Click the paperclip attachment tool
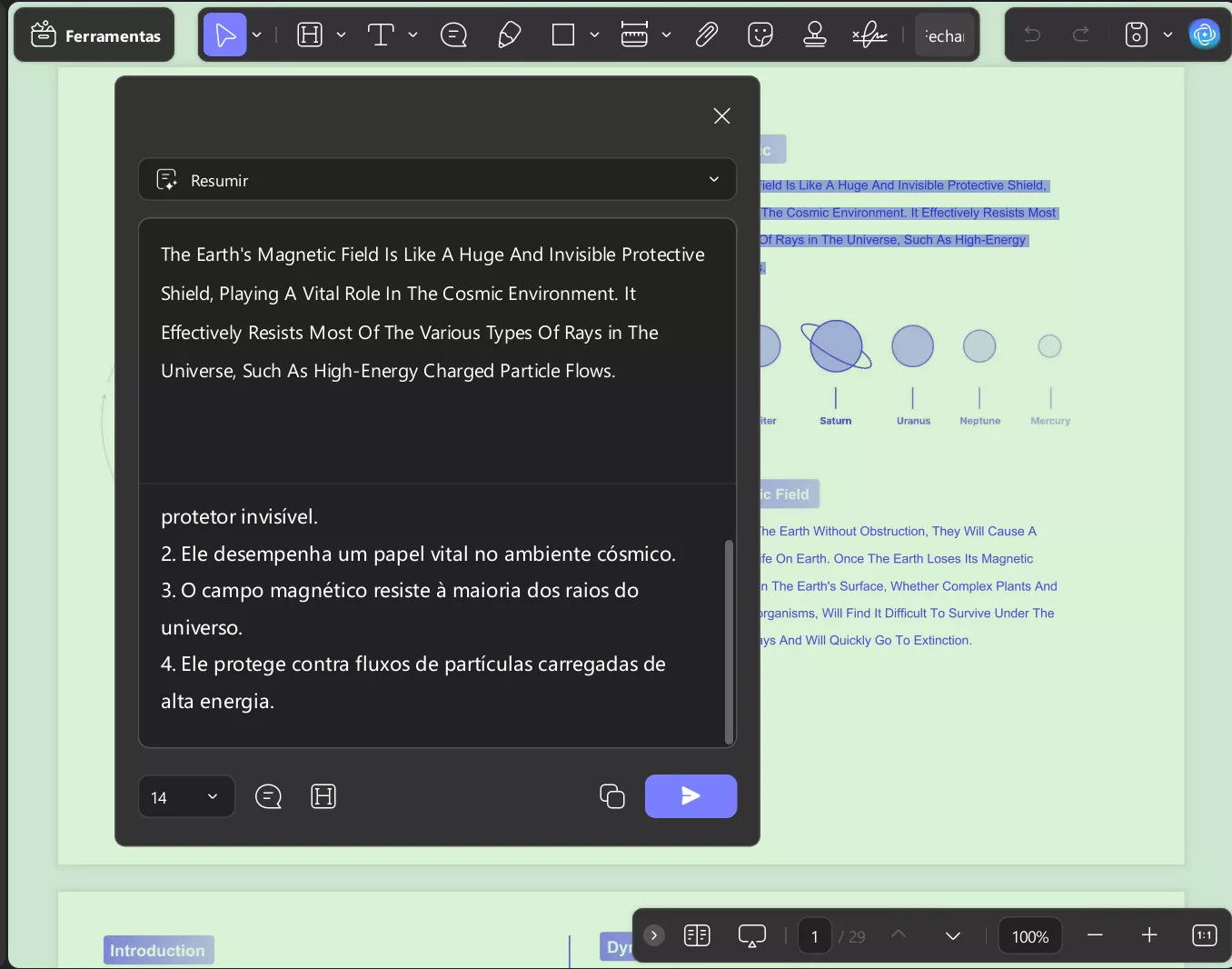The width and height of the screenshot is (1232, 969). pyautogui.click(x=707, y=35)
